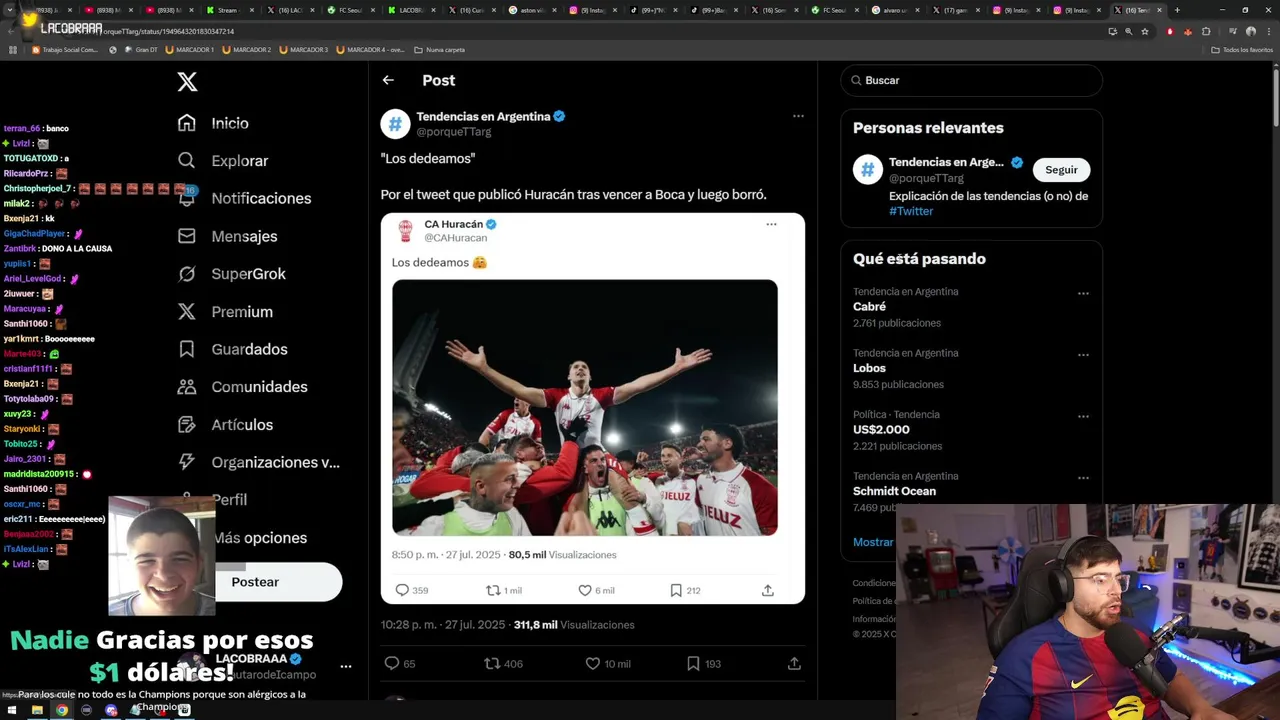1280x720 pixels.
Task: Focus the Buscar search field
Action: [971, 80]
